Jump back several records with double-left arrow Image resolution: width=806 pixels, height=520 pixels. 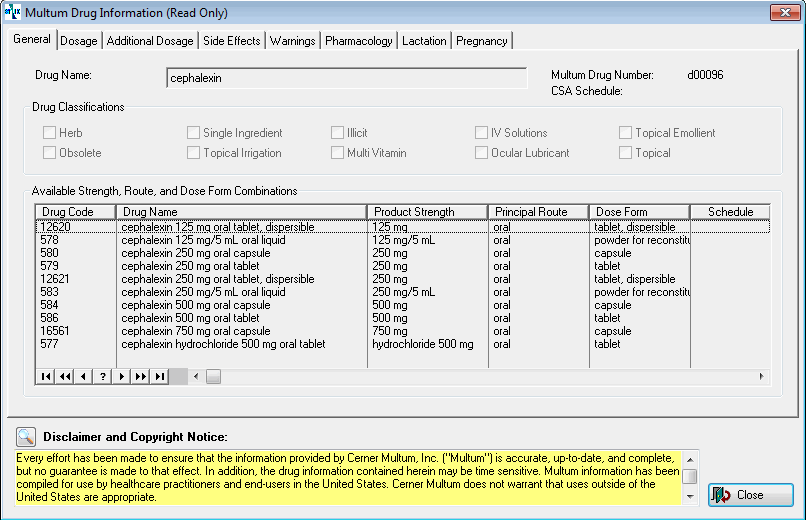[x=65, y=377]
